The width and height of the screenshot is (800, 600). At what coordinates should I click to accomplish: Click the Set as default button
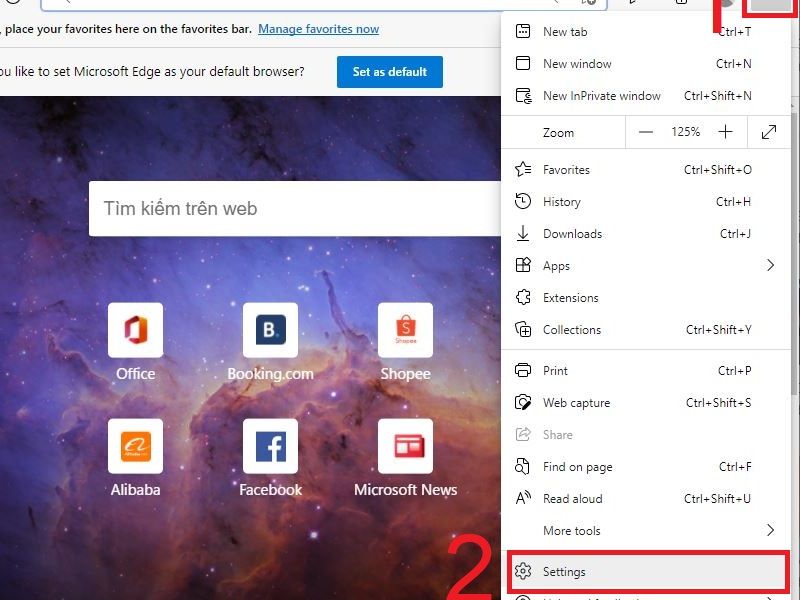pos(389,71)
